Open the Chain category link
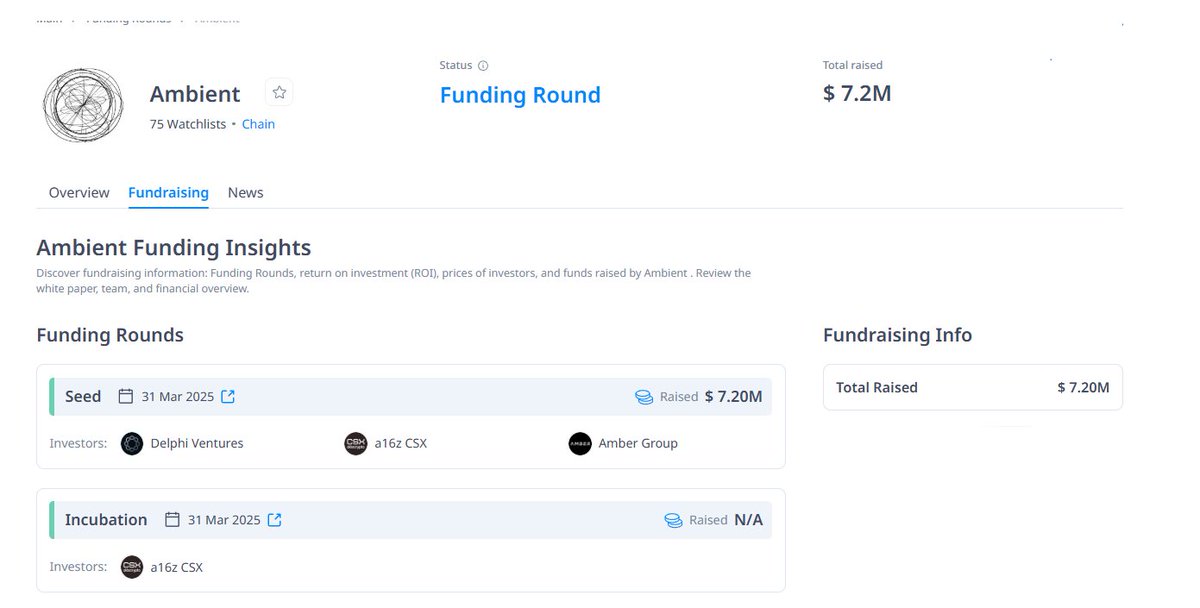Image resolution: width=1200 pixels, height=608 pixels. 258,124
